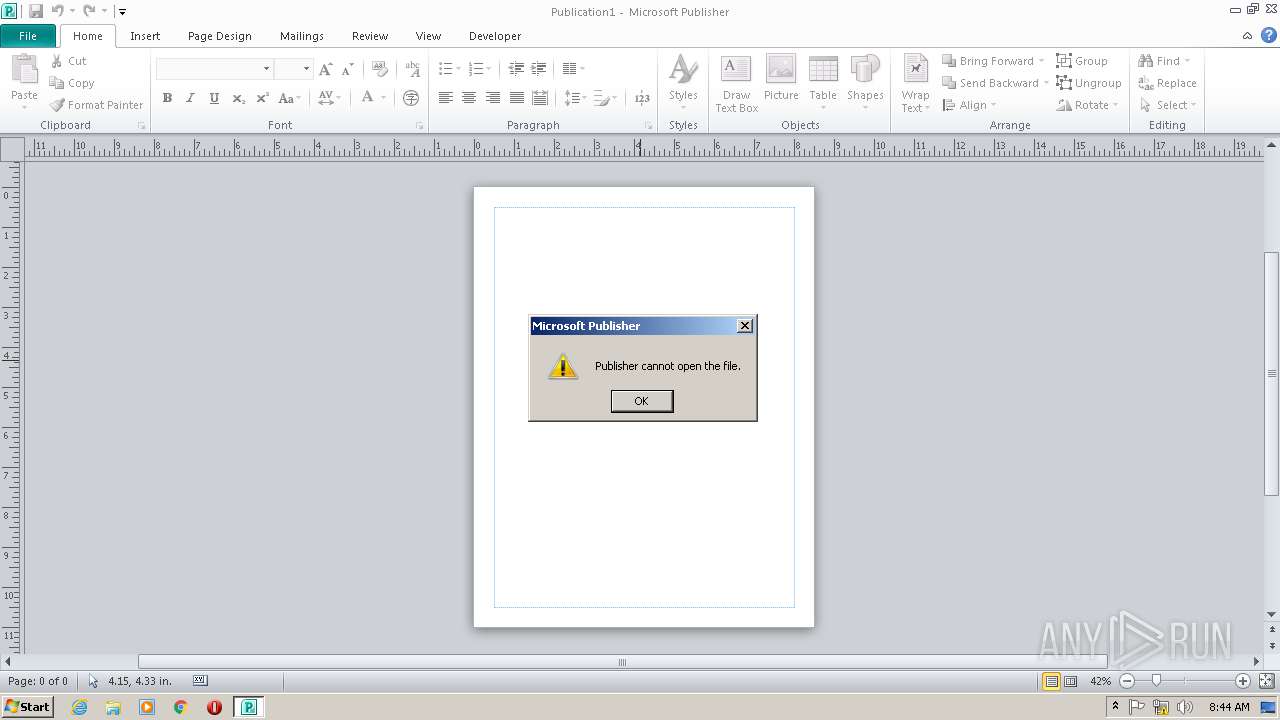Click the Copy command
The width and height of the screenshot is (1280, 720).
pos(72,83)
